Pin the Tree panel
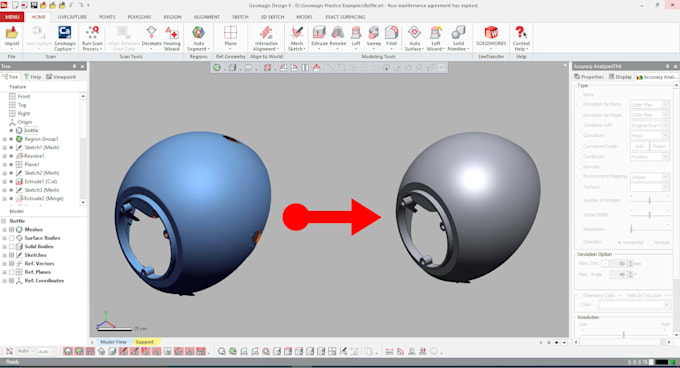680x368 pixels. pyautogui.click(x=75, y=66)
